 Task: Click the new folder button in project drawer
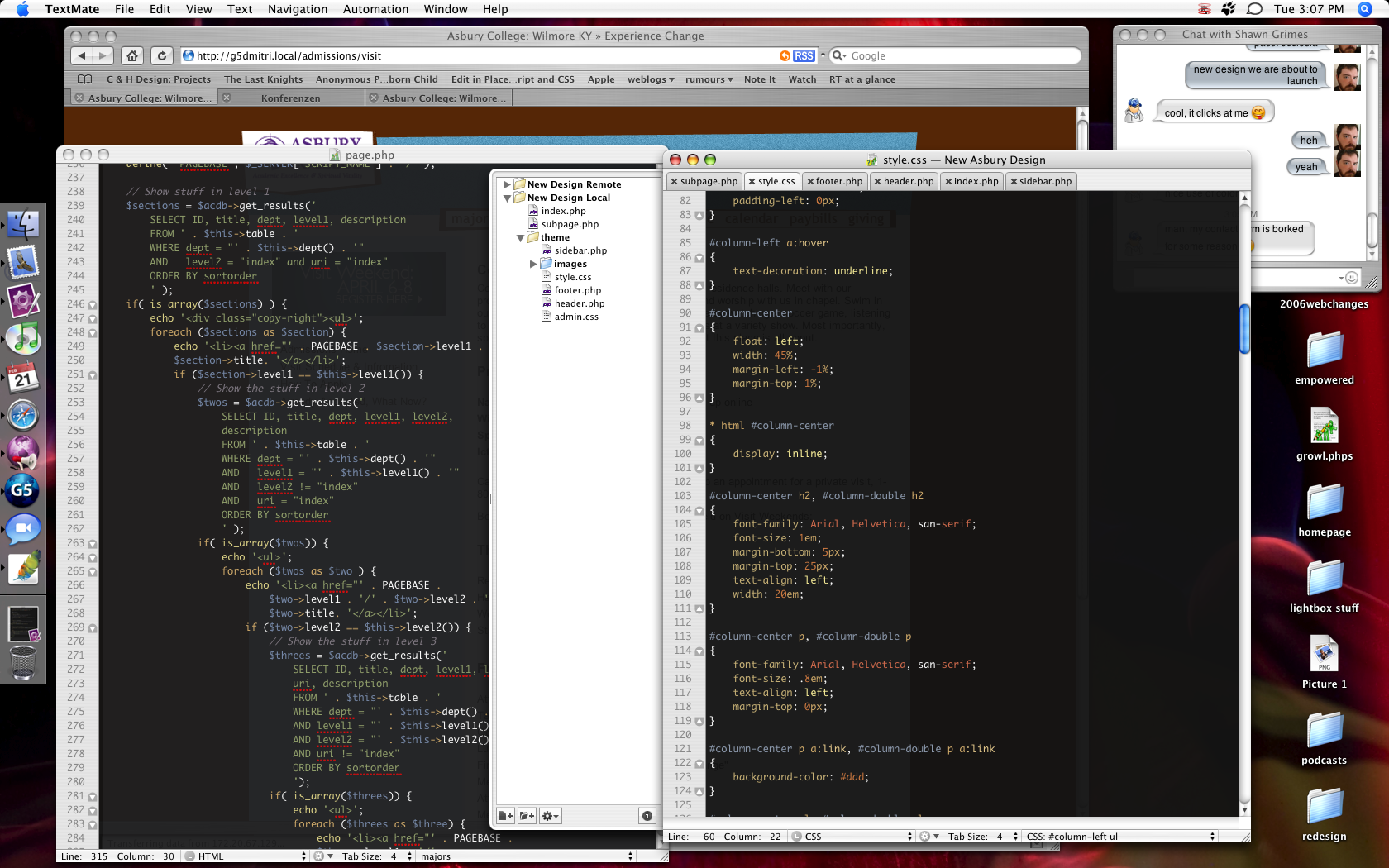pos(527,816)
